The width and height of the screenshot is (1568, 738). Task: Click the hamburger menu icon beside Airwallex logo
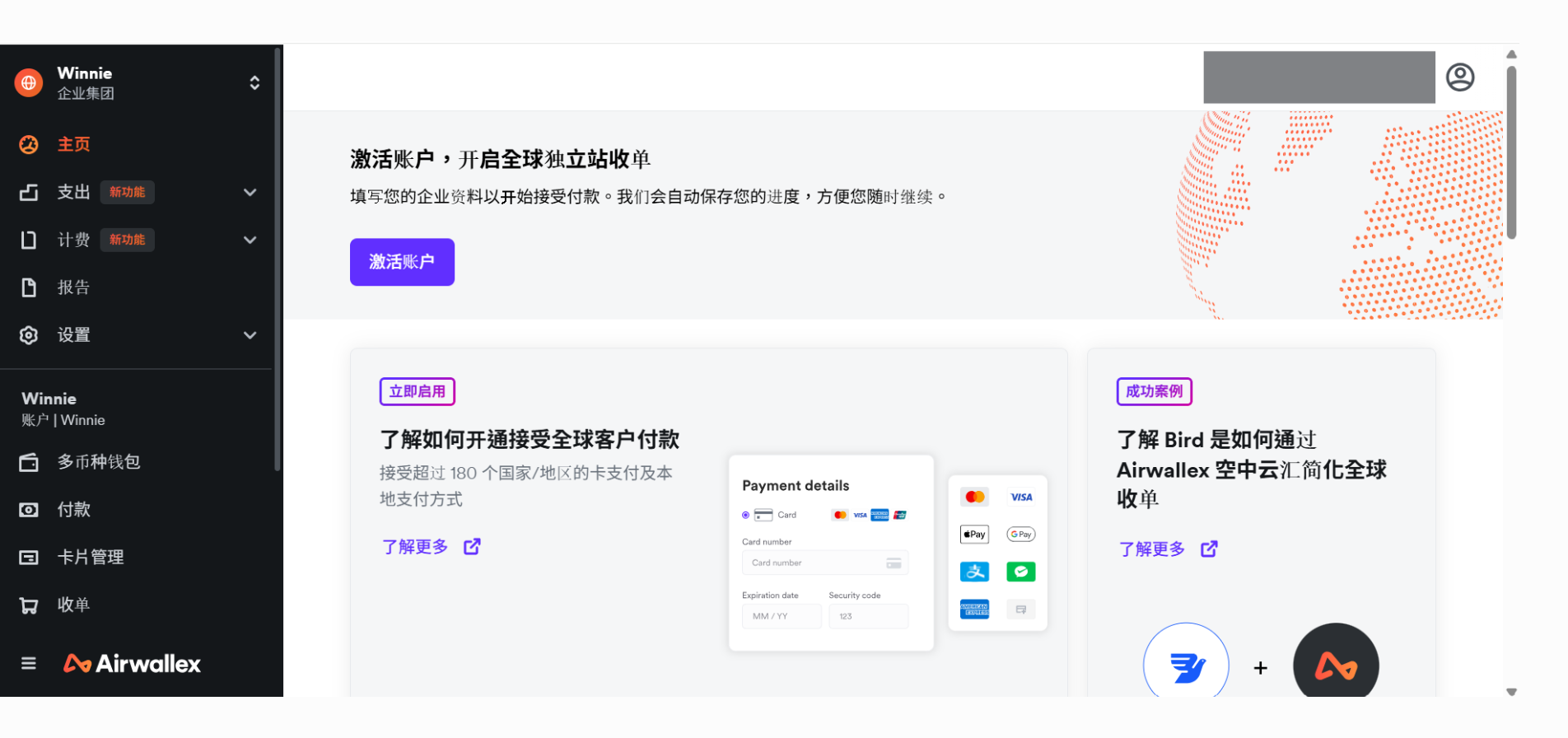click(29, 663)
